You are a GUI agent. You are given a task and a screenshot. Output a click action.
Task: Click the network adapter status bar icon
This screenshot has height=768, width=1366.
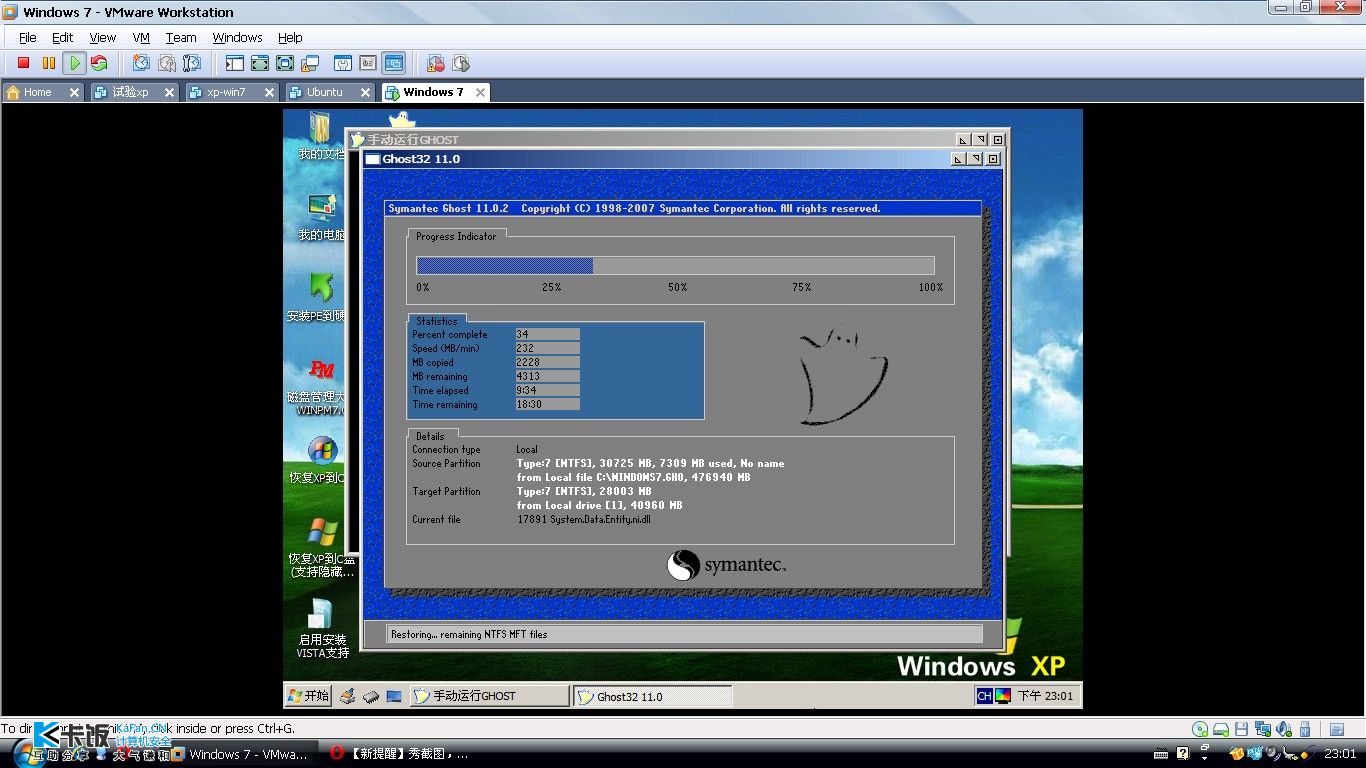click(x=1262, y=729)
